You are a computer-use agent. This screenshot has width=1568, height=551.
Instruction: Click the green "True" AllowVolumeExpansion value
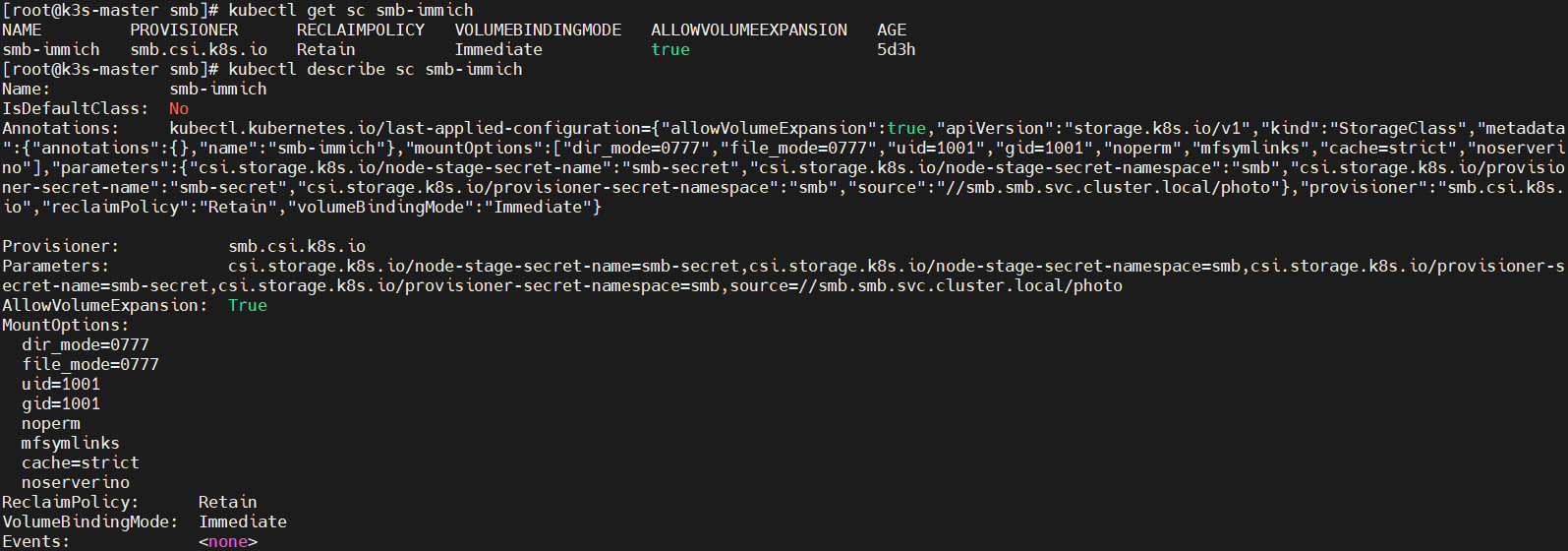pyautogui.click(x=247, y=305)
